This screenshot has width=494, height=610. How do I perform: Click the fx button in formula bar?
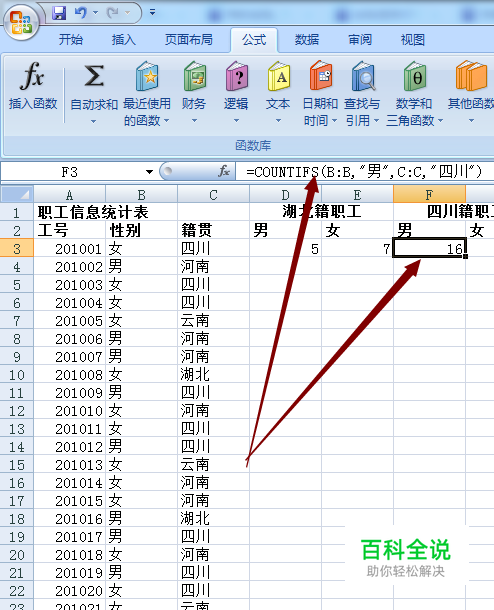point(224,171)
